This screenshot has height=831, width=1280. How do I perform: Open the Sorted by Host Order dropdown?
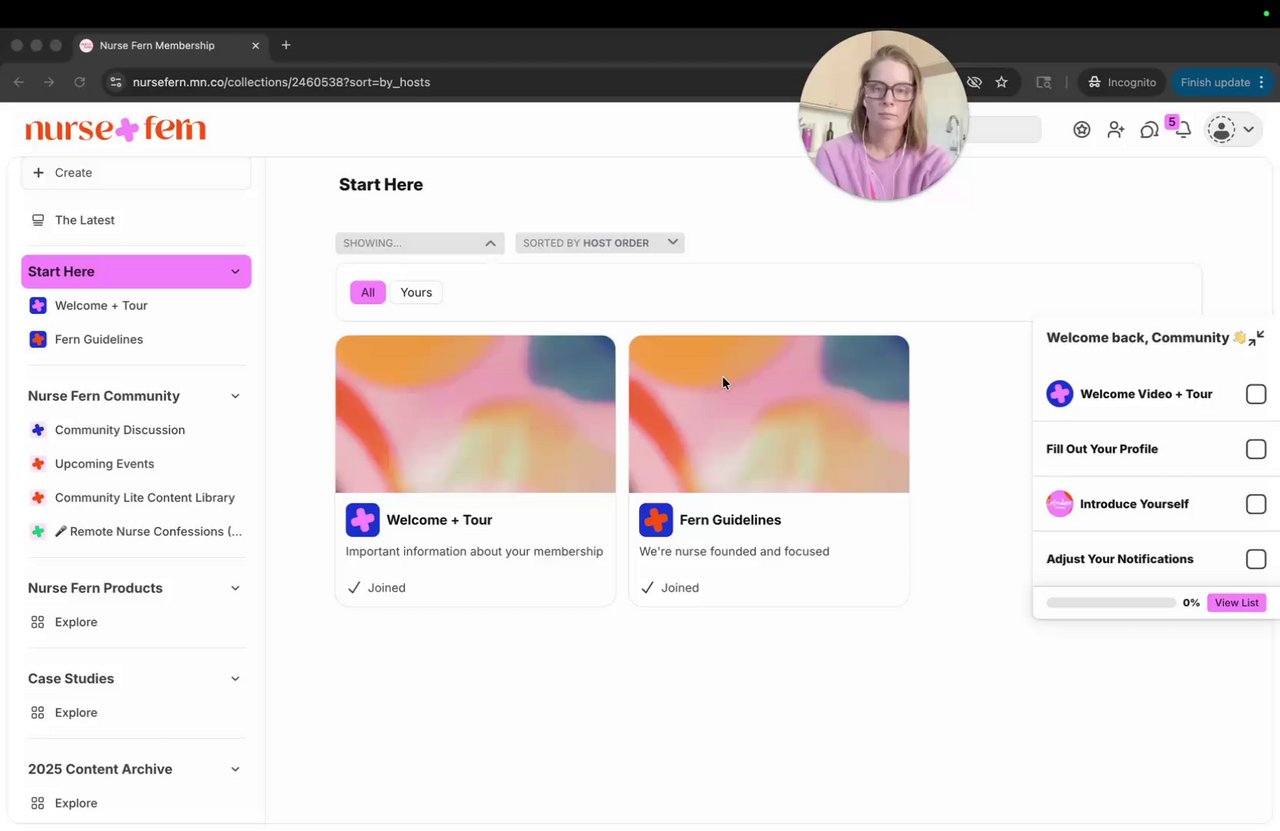click(x=600, y=243)
